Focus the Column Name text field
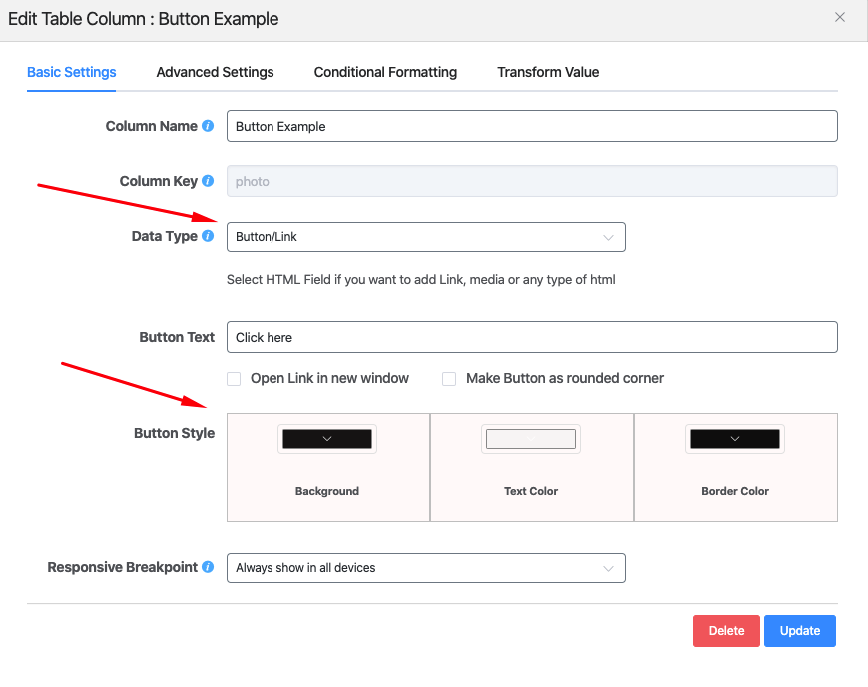The width and height of the screenshot is (868, 687). [x=532, y=126]
